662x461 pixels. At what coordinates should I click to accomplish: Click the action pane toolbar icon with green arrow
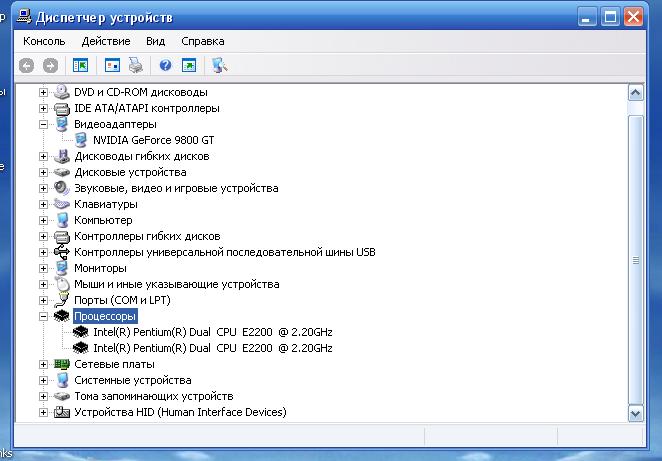coord(189,65)
